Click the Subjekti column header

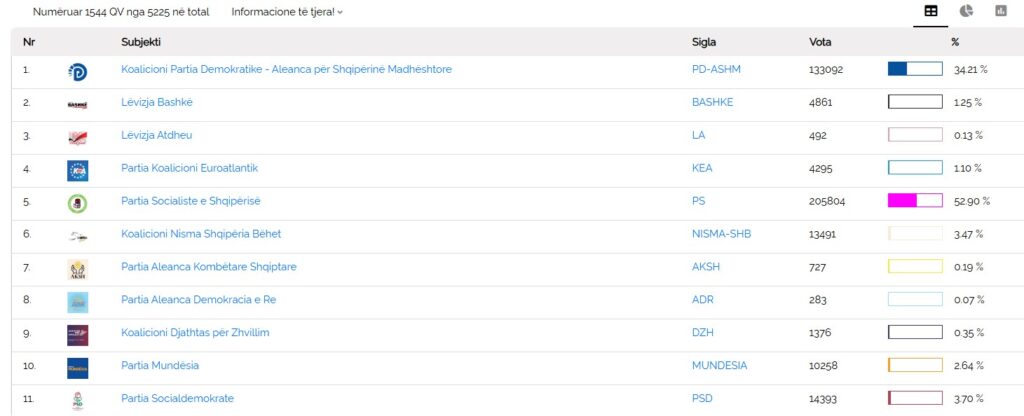click(x=141, y=42)
